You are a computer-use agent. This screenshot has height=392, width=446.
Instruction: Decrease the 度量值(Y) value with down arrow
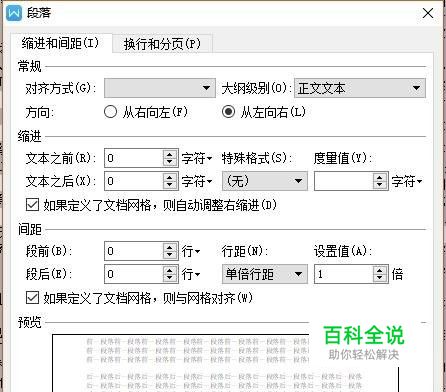[380, 185]
